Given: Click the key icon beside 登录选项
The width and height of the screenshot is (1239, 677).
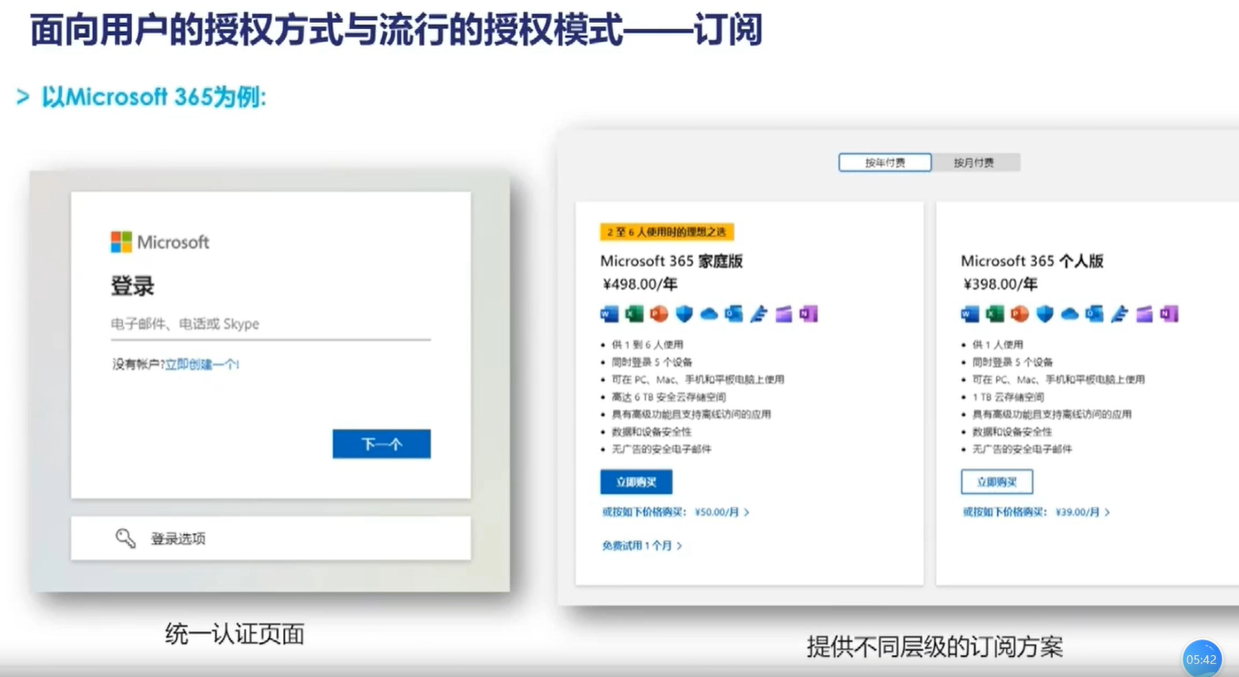Looking at the screenshot, I should pyautogui.click(x=125, y=538).
